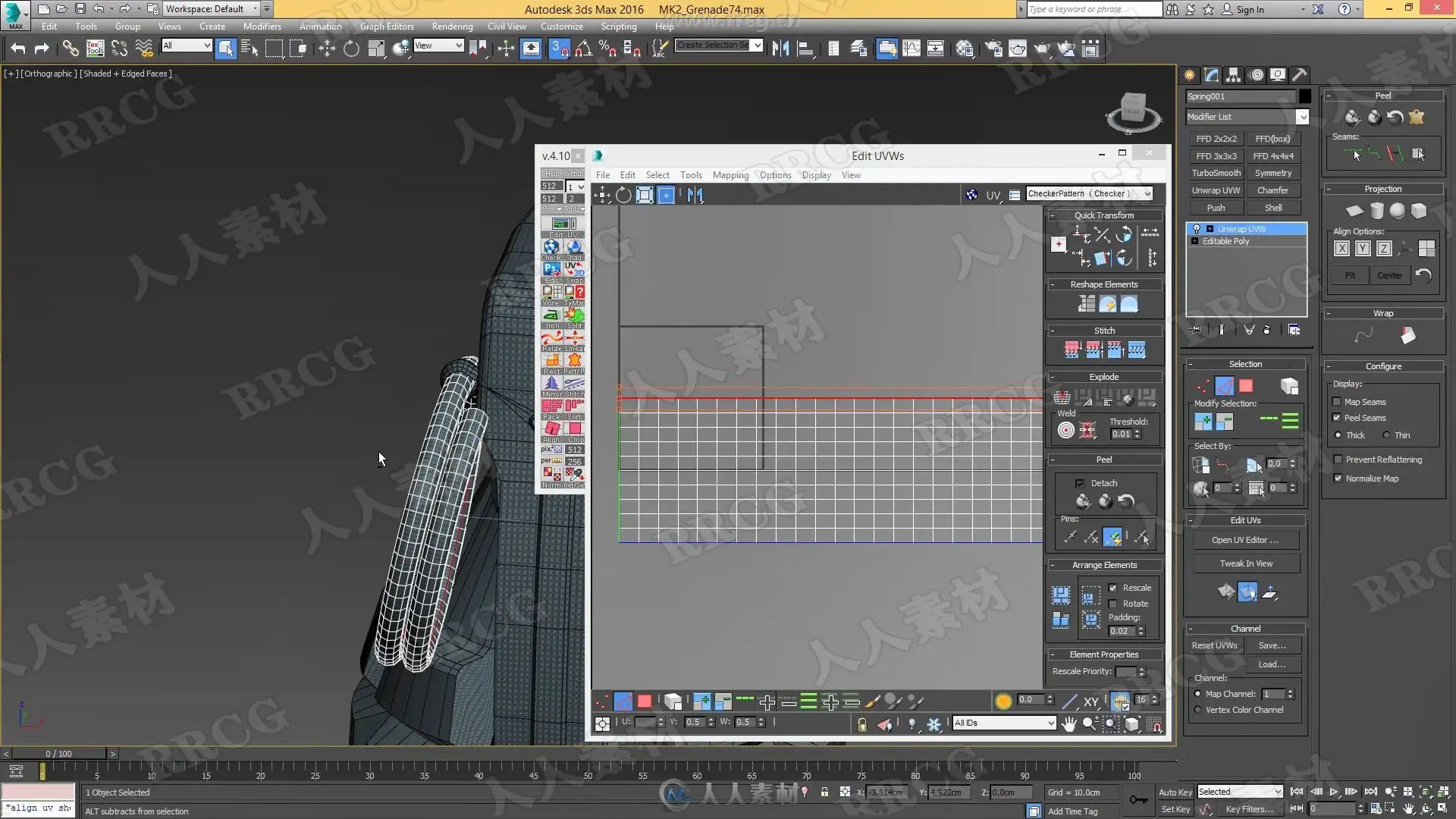Image resolution: width=1456 pixels, height=819 pixels.
Task: Select the Vertex Color Channel radio button
Action: click(x=1198, y=710)
